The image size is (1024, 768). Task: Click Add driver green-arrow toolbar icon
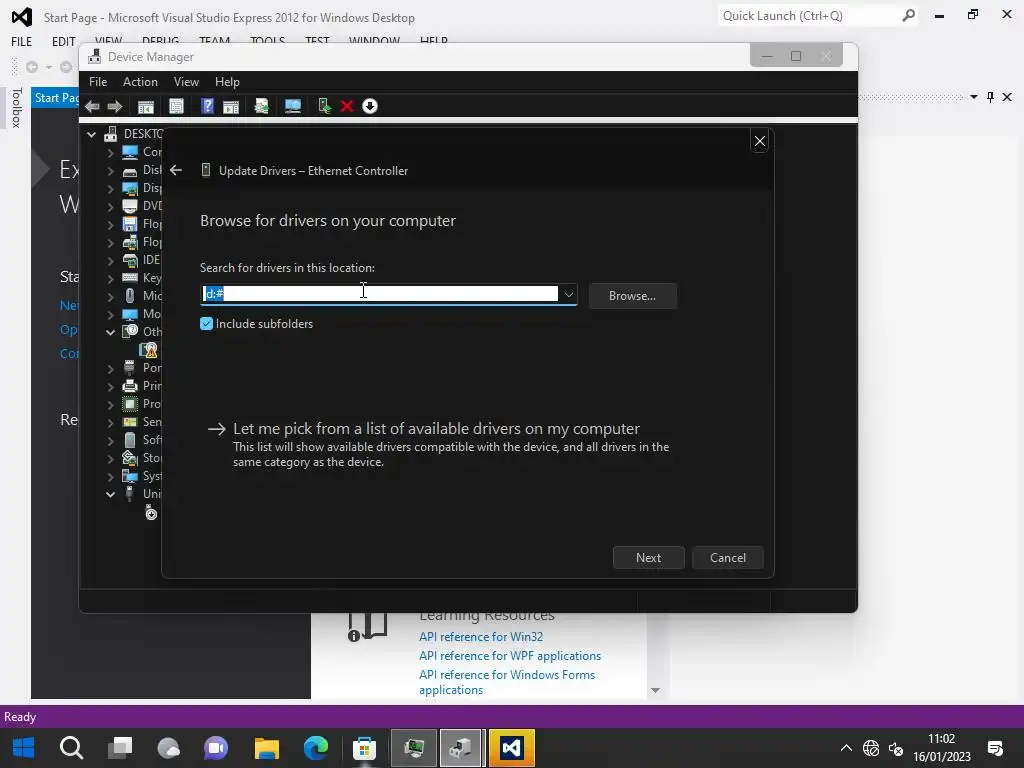(x=325, y=106)
